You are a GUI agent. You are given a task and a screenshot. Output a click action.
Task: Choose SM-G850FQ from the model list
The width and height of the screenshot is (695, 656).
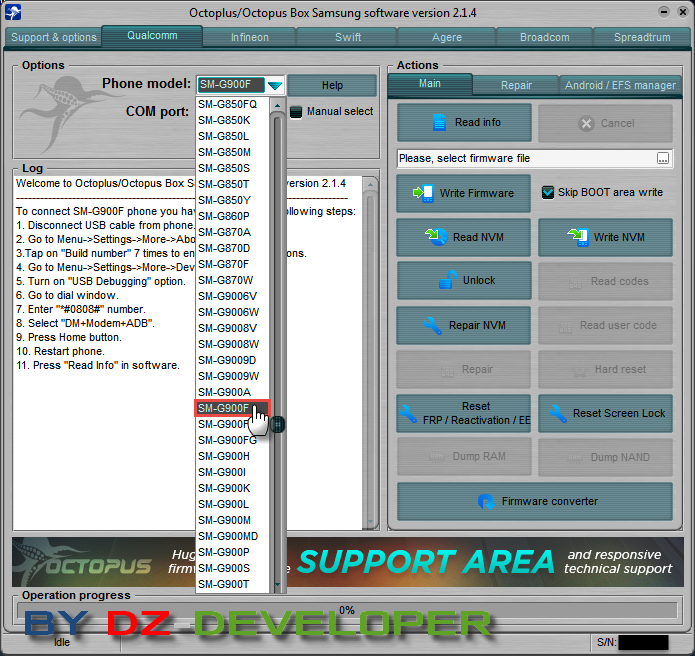(x=232, y=104)
